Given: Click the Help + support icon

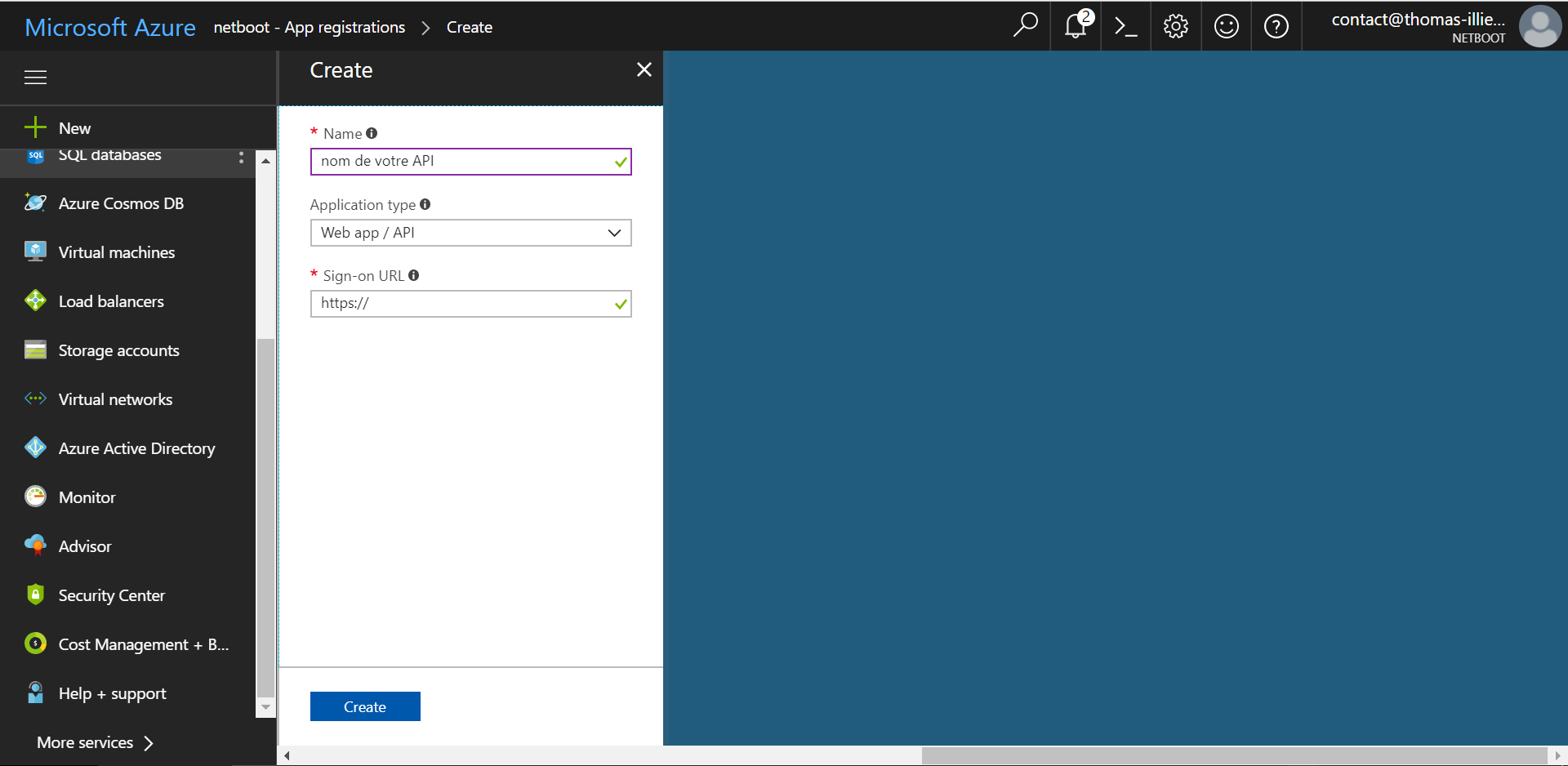Looking at the screenshot, I should [x=35, y=693].
